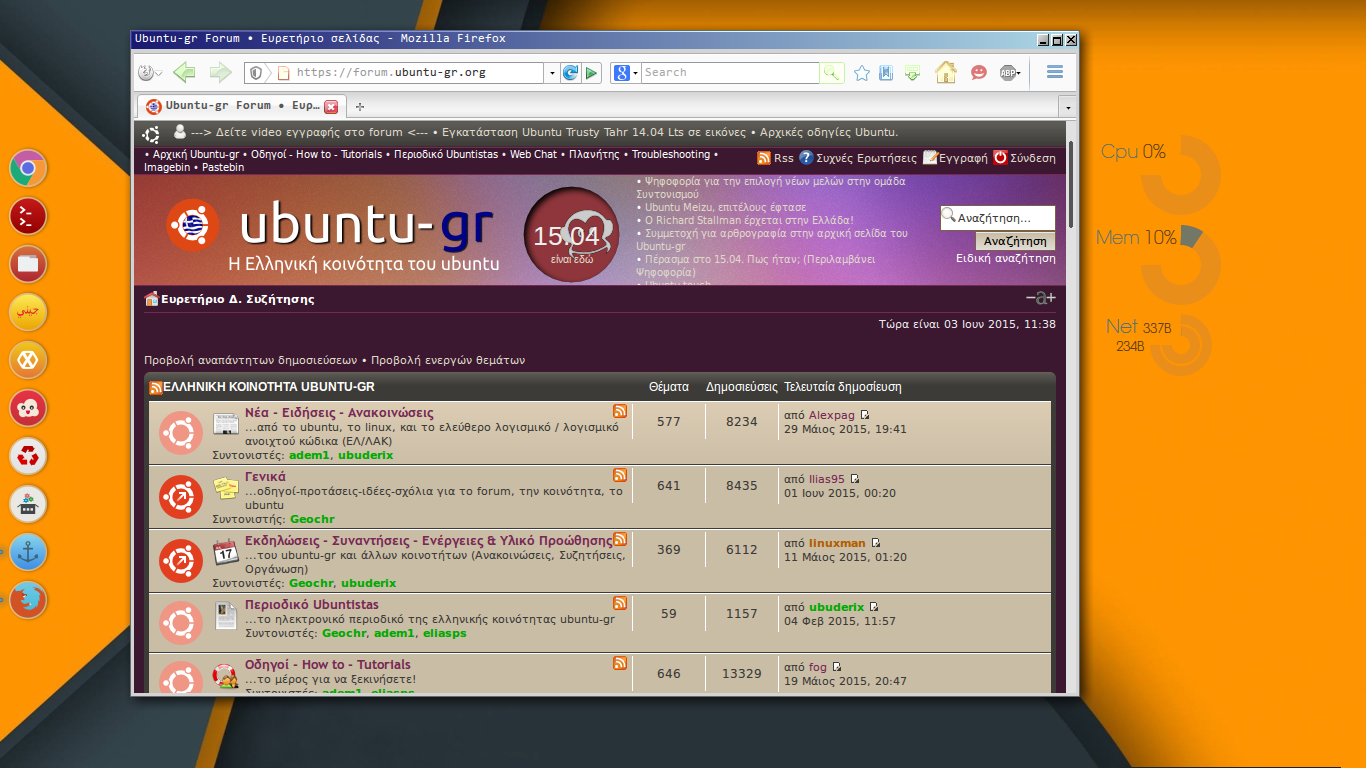The image size is (1366, 768).
Task: Open a new tab with the plus icon
Action: [x=360, y=106]
